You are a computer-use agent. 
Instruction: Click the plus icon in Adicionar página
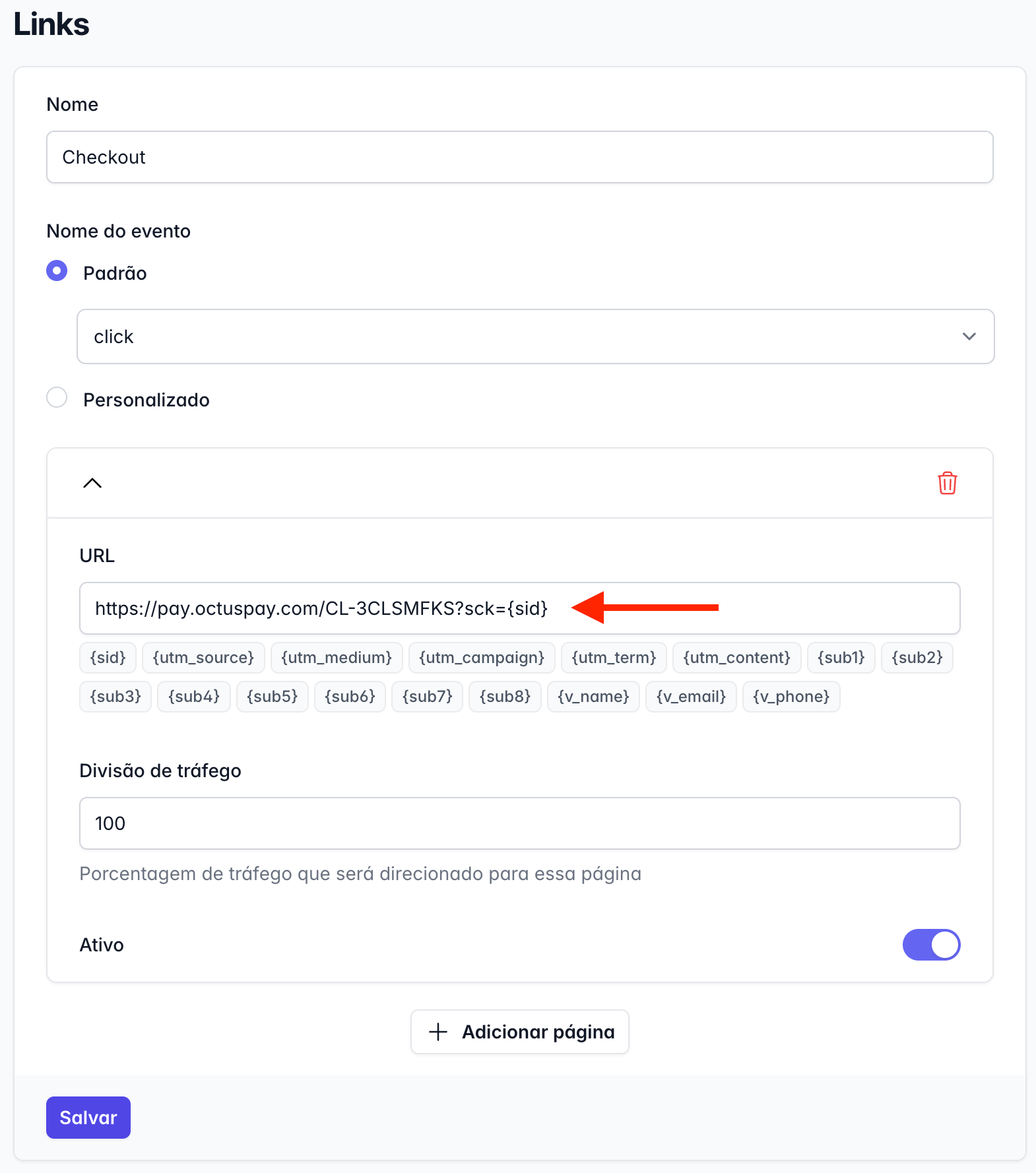click(x=438, y=1032)
